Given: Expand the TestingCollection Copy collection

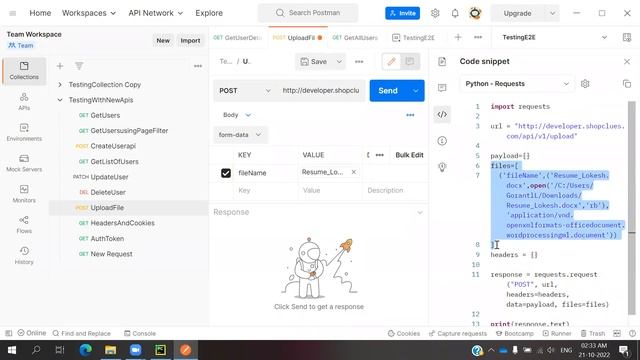Looking at the screenshot, I should 60,84.
